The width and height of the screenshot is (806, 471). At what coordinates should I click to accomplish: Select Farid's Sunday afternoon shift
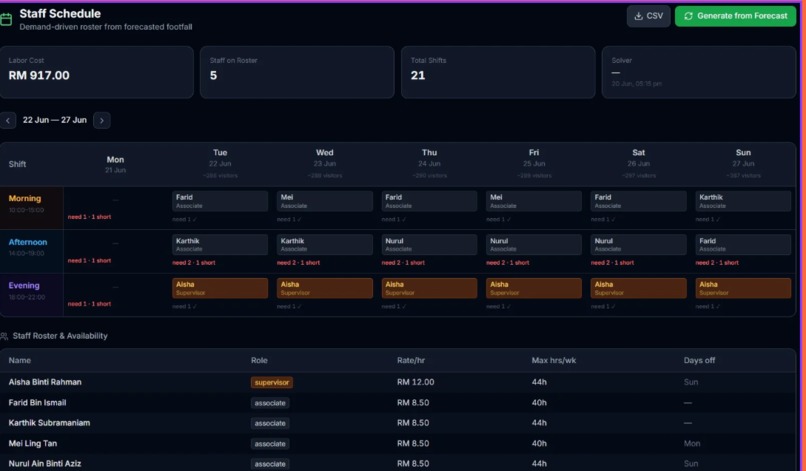point(743,245)
